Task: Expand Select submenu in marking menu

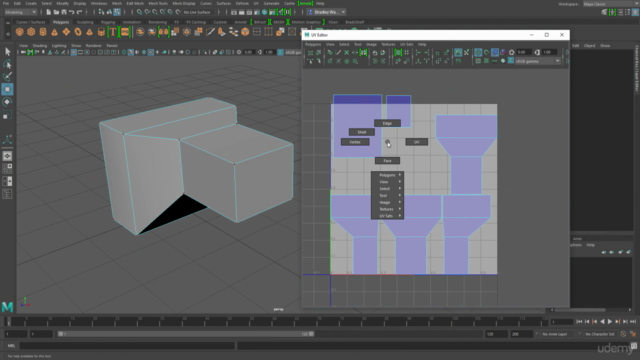Action: point(387,189)
